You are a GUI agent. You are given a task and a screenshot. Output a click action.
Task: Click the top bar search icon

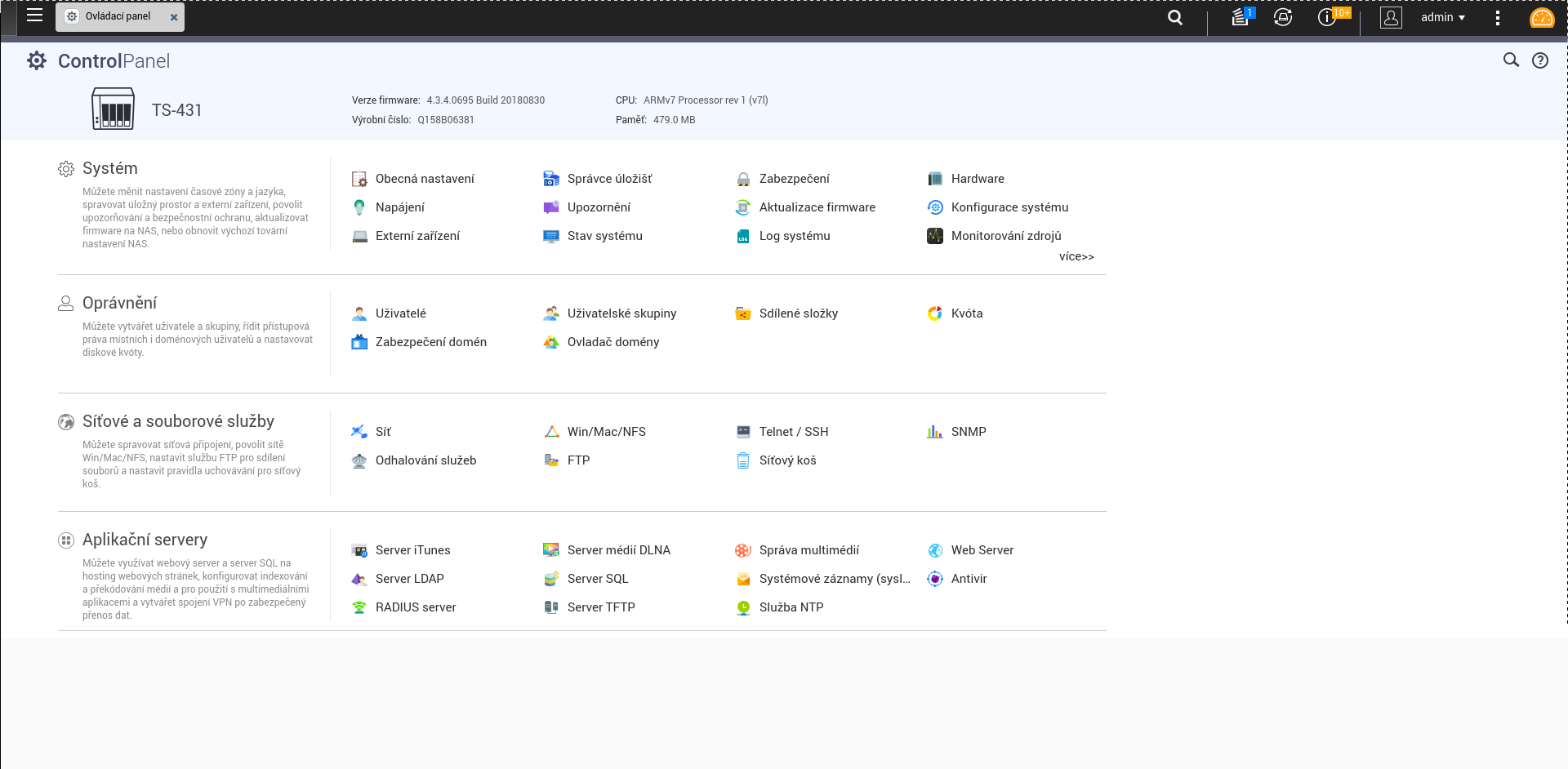click(1174, 17)
